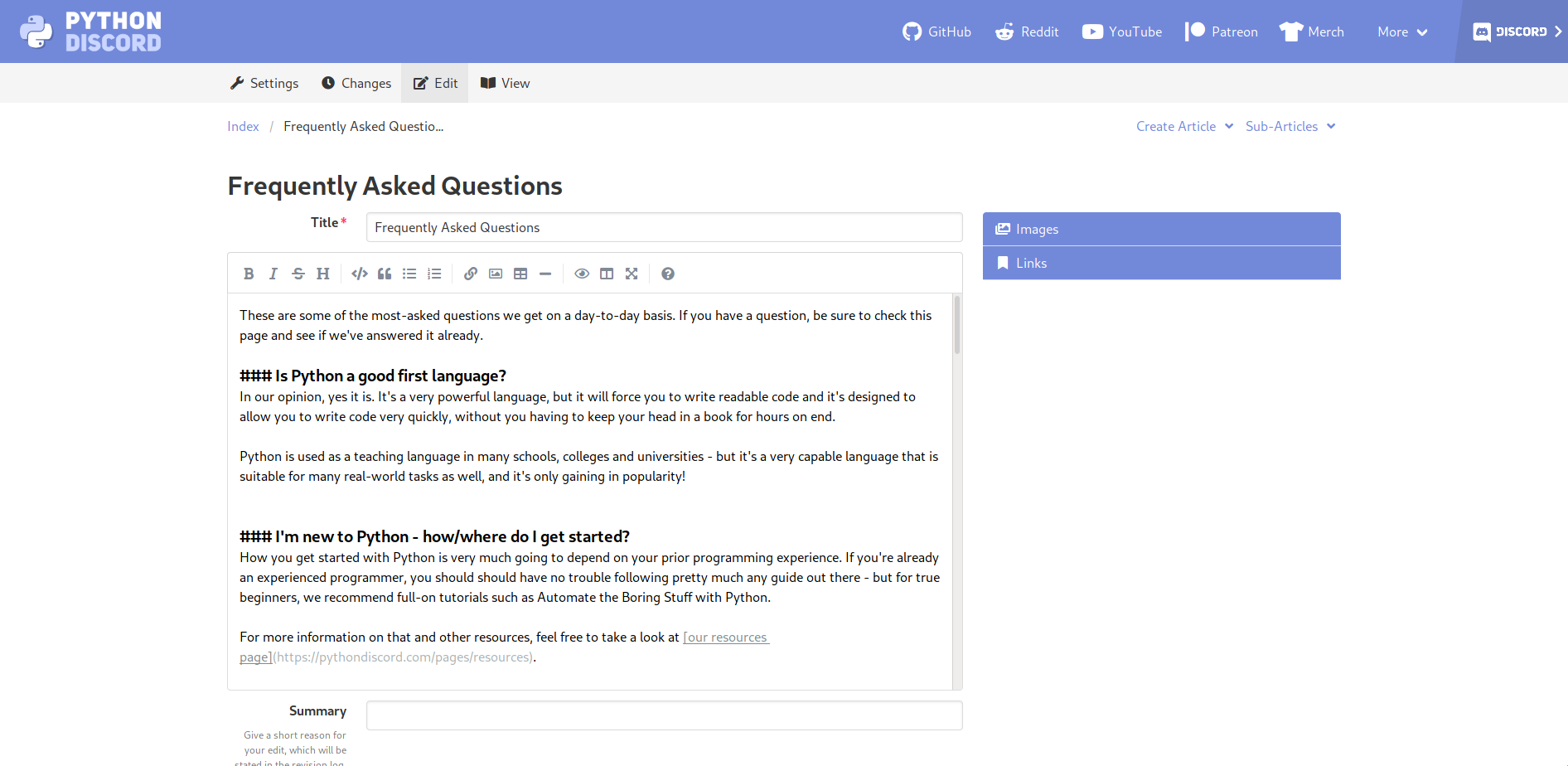1568x766 pixels.
Task: Expand the Images panel
Action: click(x=1162, y=229)
